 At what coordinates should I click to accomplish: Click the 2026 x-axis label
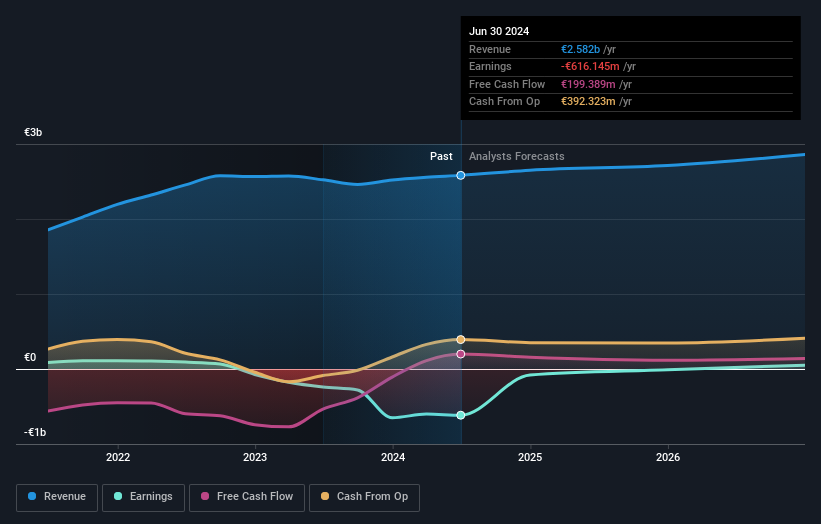(668, 457)
